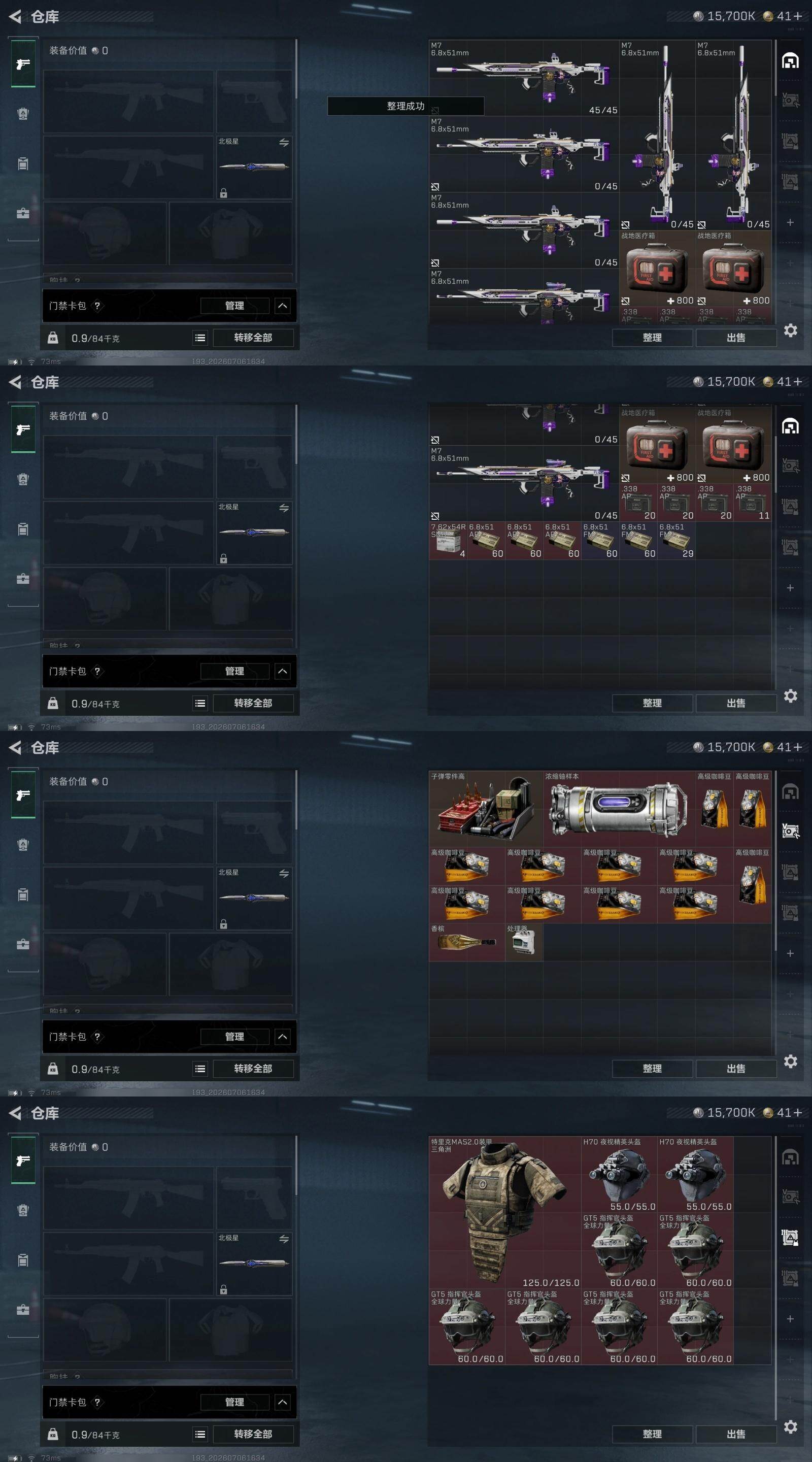Open safe case category on helmets screen
The width and height of the screenshot is (812, 1462).
tap(23, 1310)
